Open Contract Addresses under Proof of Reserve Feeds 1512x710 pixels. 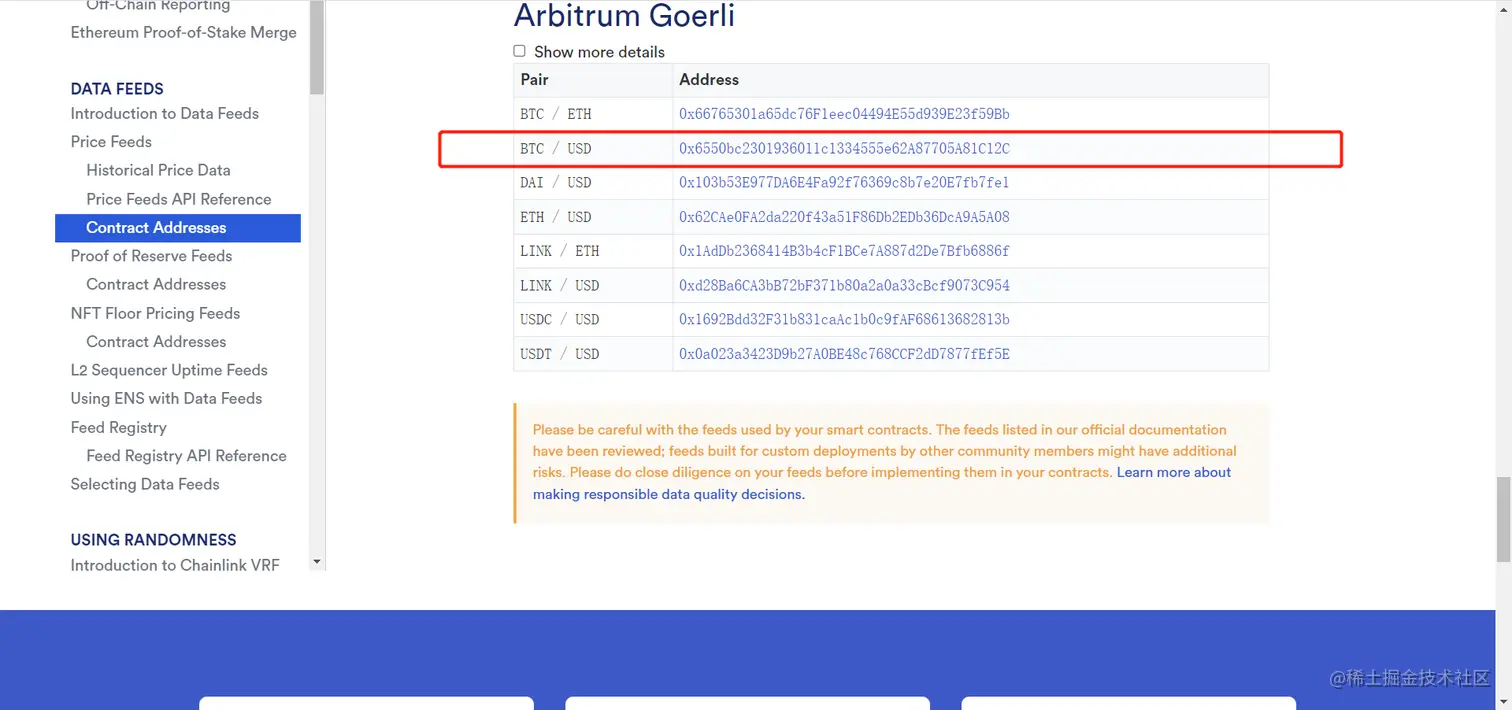(156, 284)
